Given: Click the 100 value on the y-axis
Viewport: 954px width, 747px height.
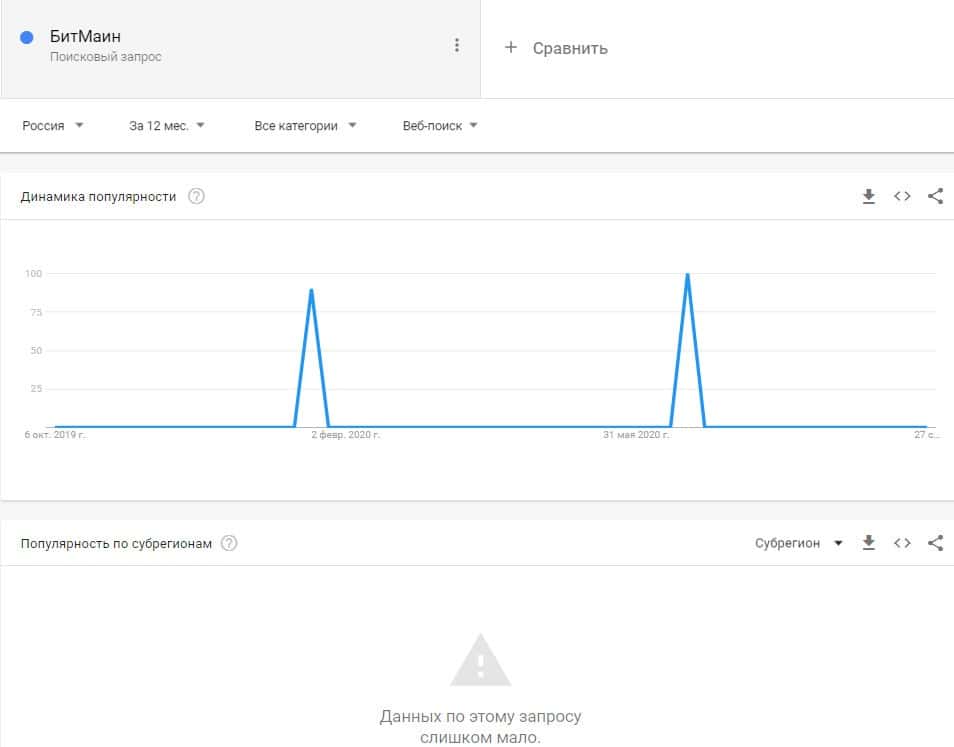Looking at the screenshot, I should click(33, 274).
